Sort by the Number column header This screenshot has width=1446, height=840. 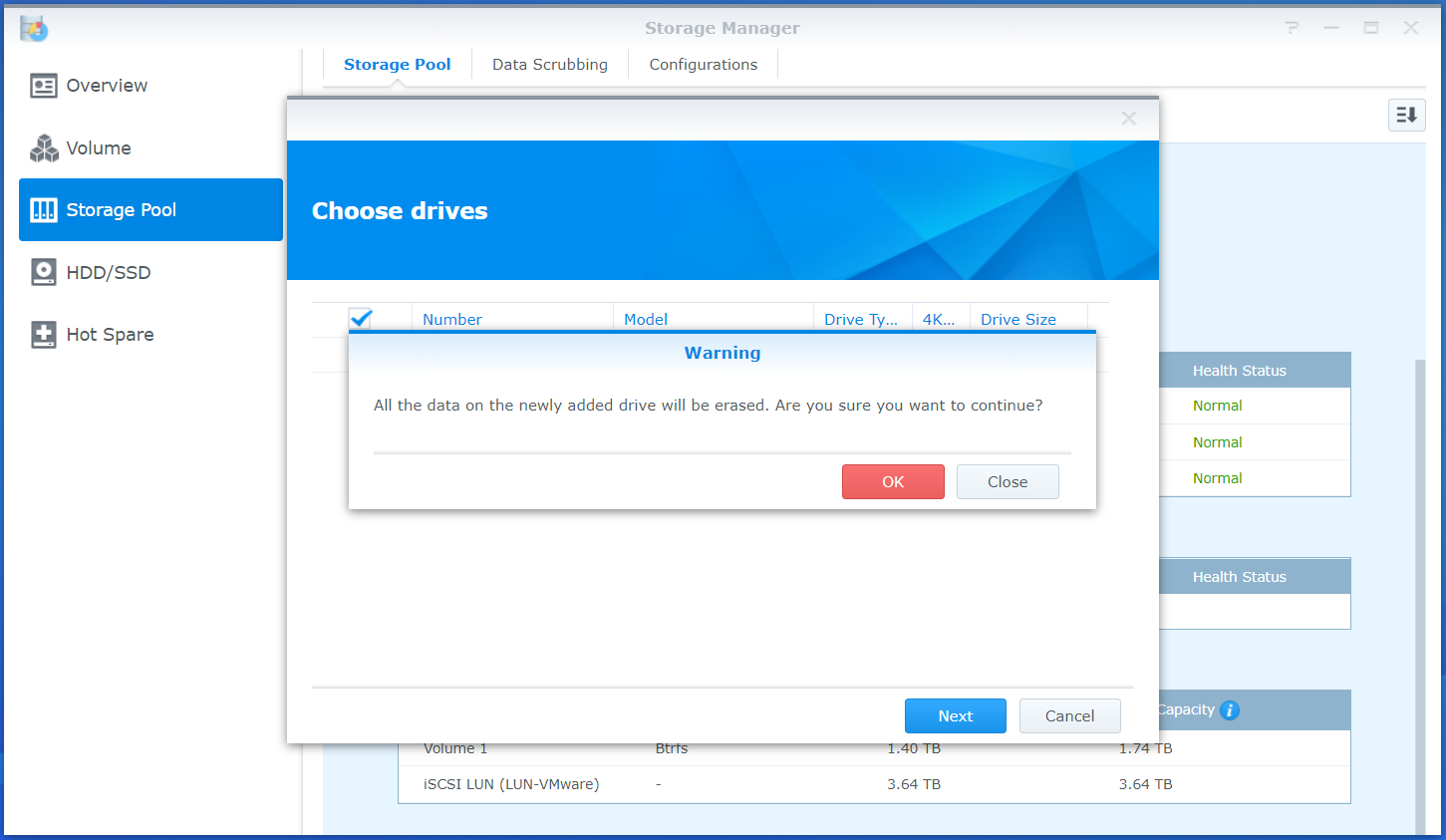(x=512, y=319)
